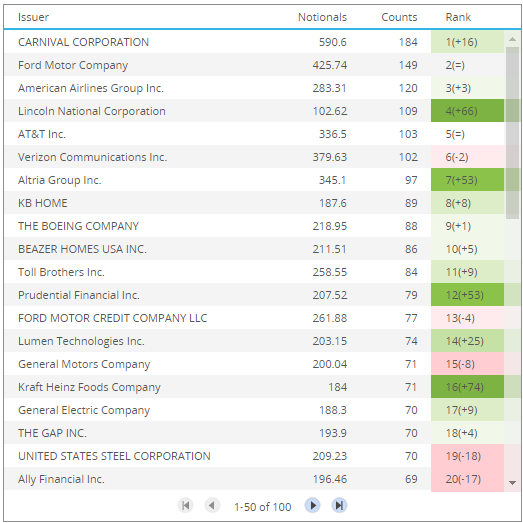The height and width of the screenshot is (523, 523).
Task: Select FORD MOTOR CREDIT COMPANY LLC row
Action: click(x=254, y=318)
